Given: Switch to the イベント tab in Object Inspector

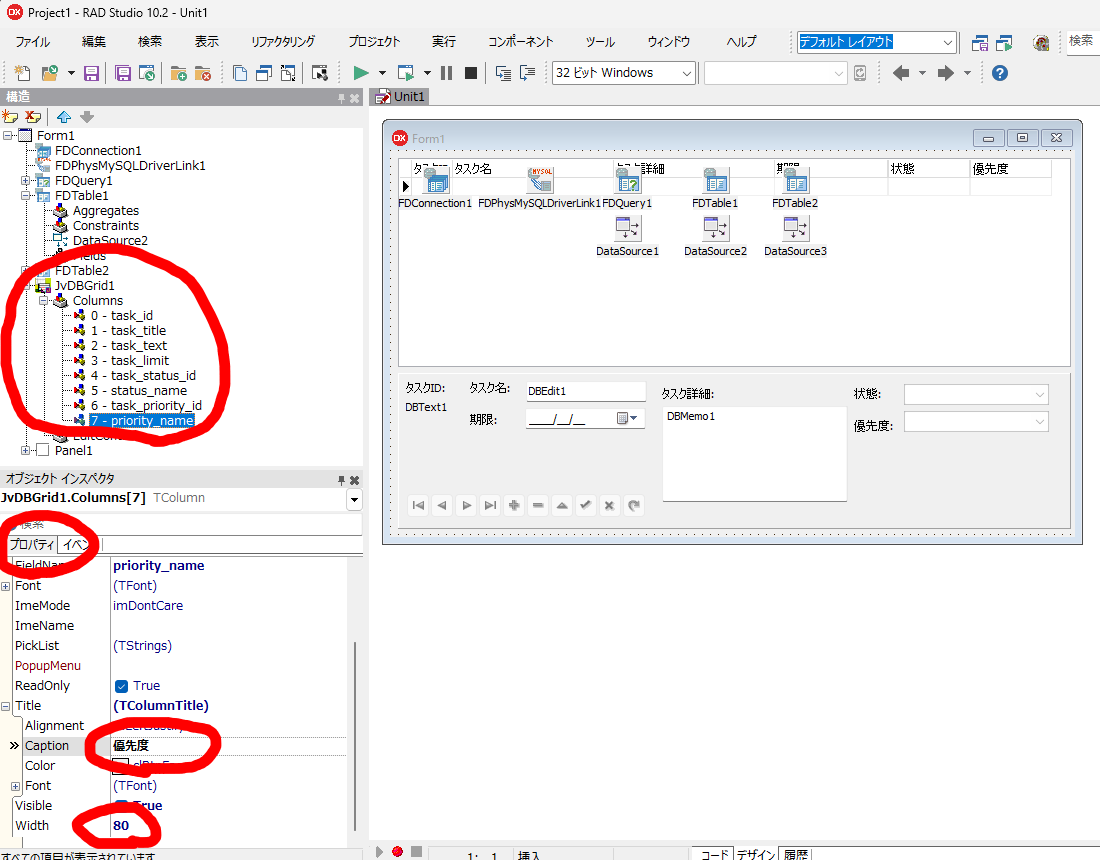Looking at the screenshot, I should click(x=75, y=544).
